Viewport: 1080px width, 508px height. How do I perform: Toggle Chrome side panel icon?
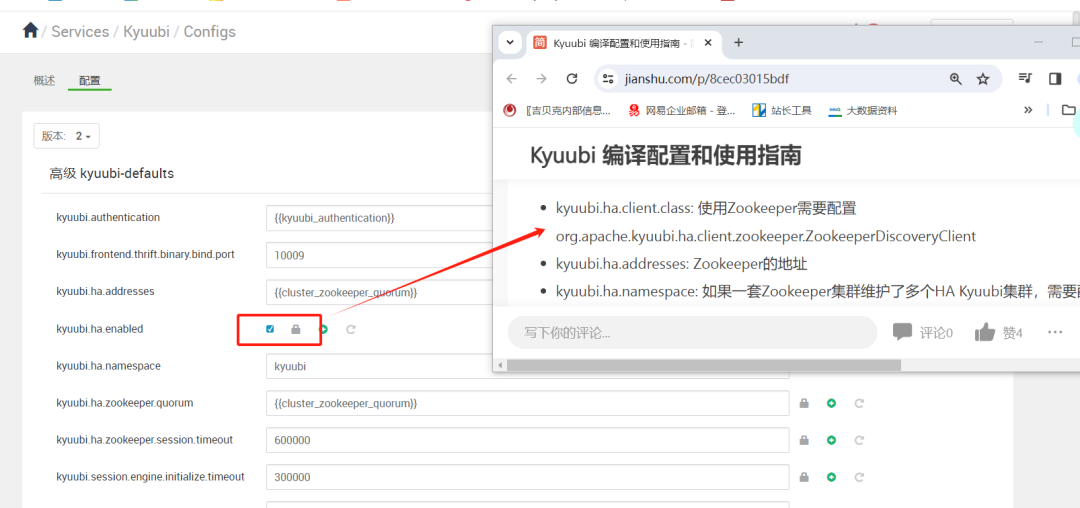coord(1055,78)
